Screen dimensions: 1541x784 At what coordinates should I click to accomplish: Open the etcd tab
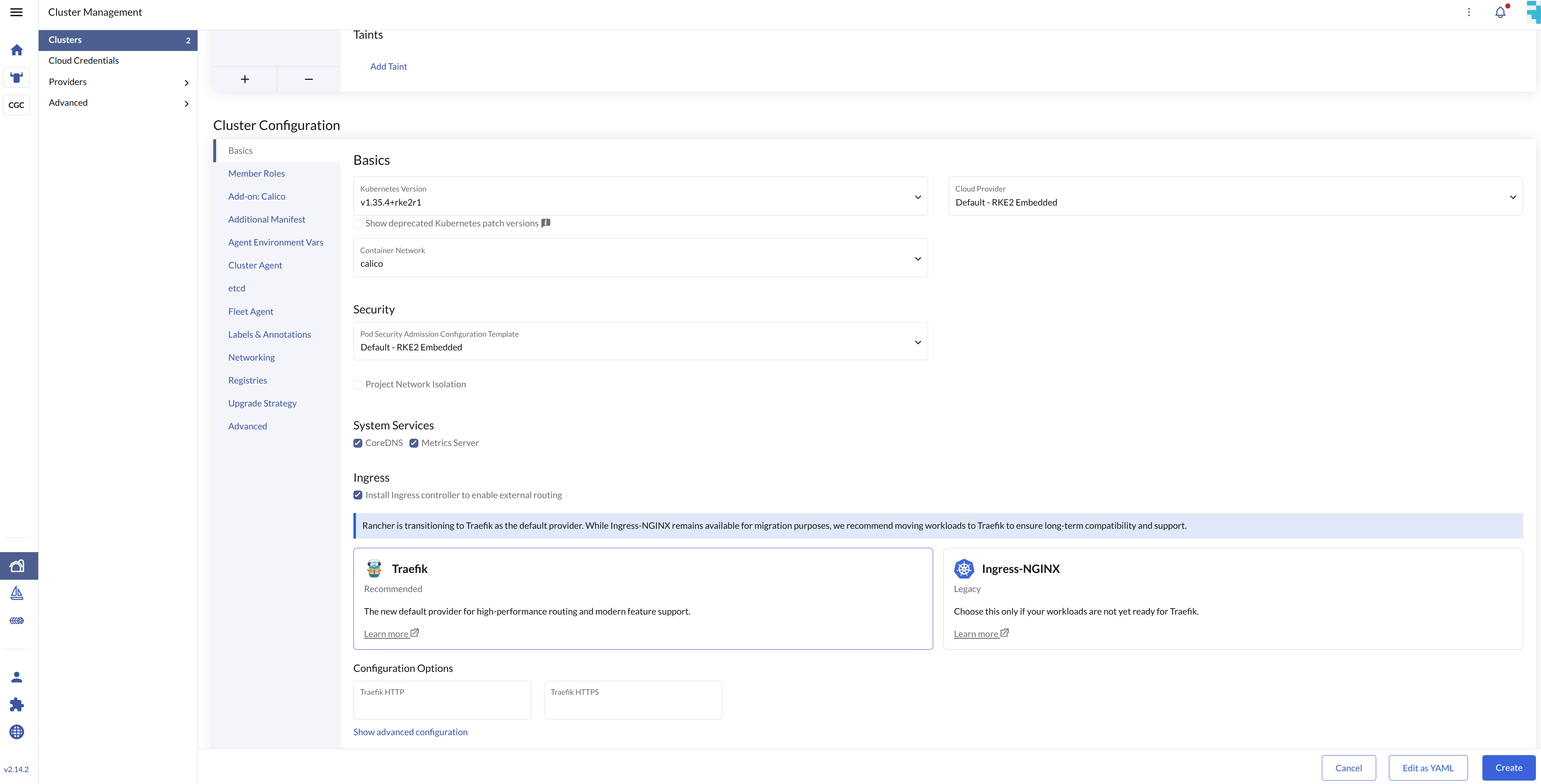click(x=236, y=288)
